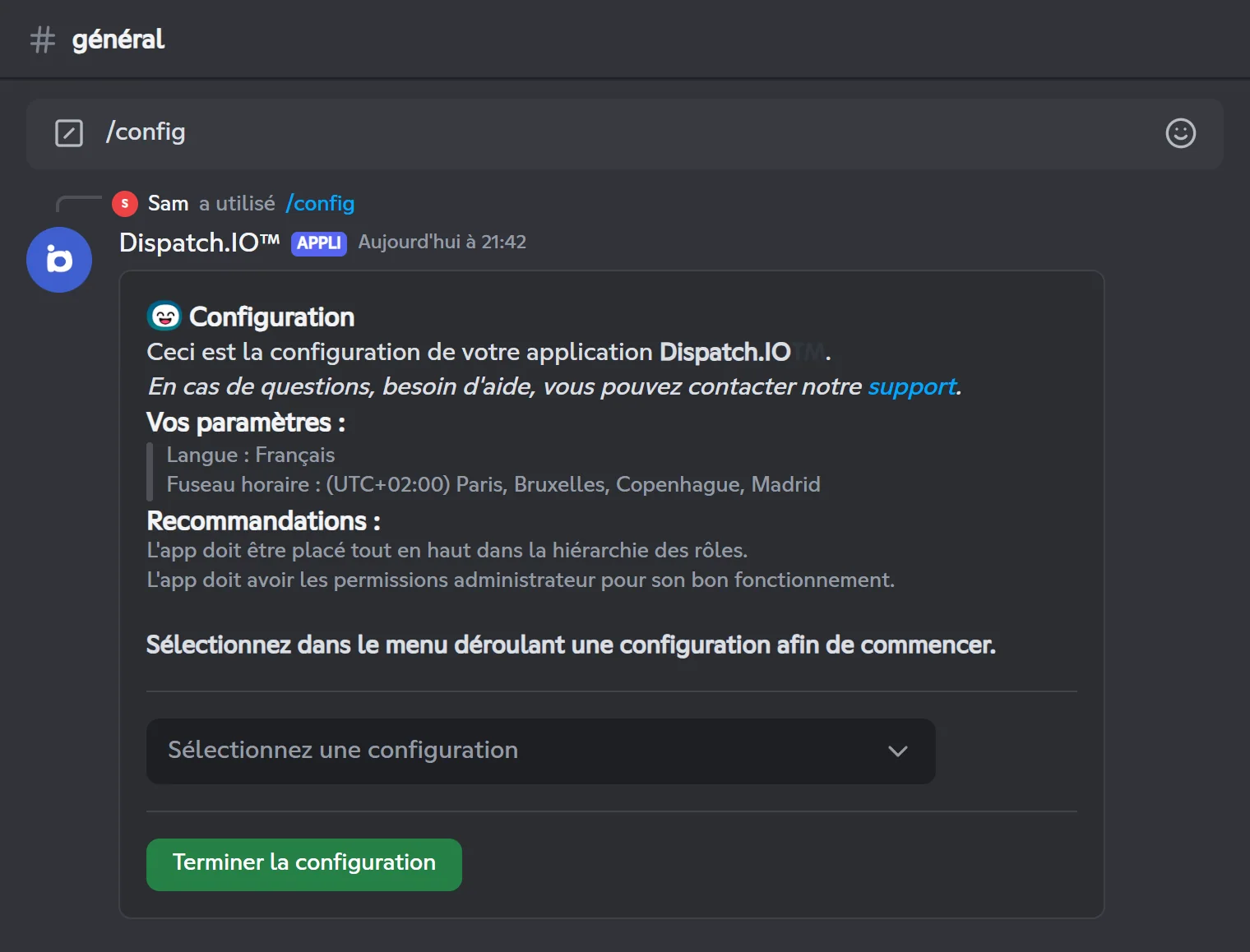The width and height of the screenshot is (1250, 952).
Task: Focus the /config message input field
Action: [x=625, y=133]
